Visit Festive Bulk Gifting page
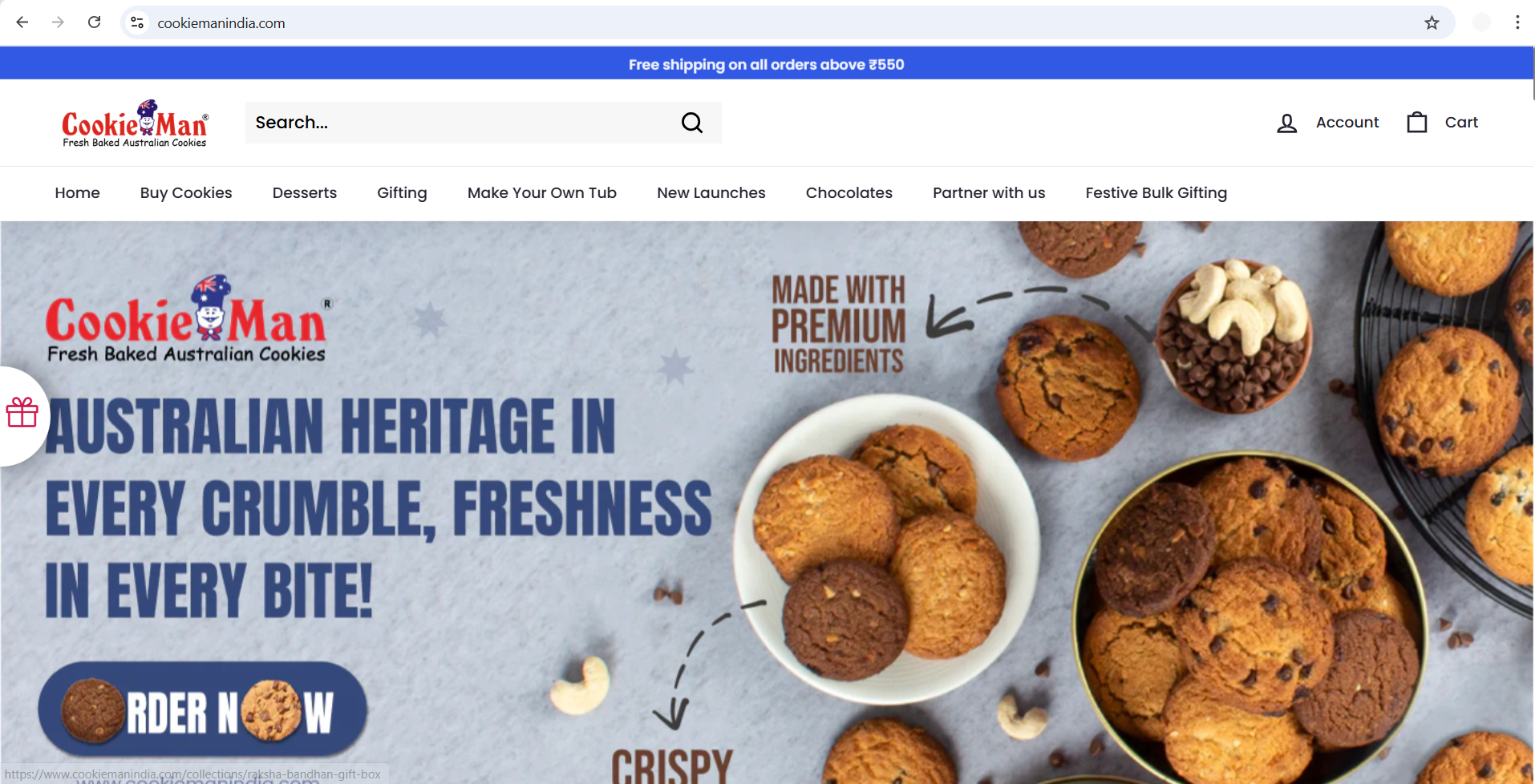Screen dimensions: 1535x784 [1156, 192]
